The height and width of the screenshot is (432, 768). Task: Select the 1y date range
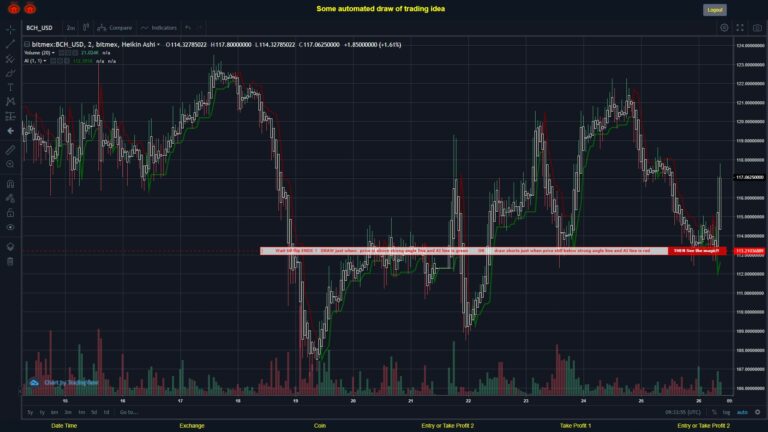[x=42, y=412]
